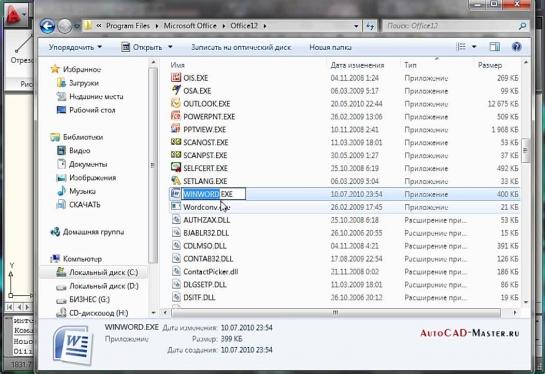This screenshot has height=374, width=545.
Task: Select the SCANOST.EXE file icon
Action: [176, 142]
